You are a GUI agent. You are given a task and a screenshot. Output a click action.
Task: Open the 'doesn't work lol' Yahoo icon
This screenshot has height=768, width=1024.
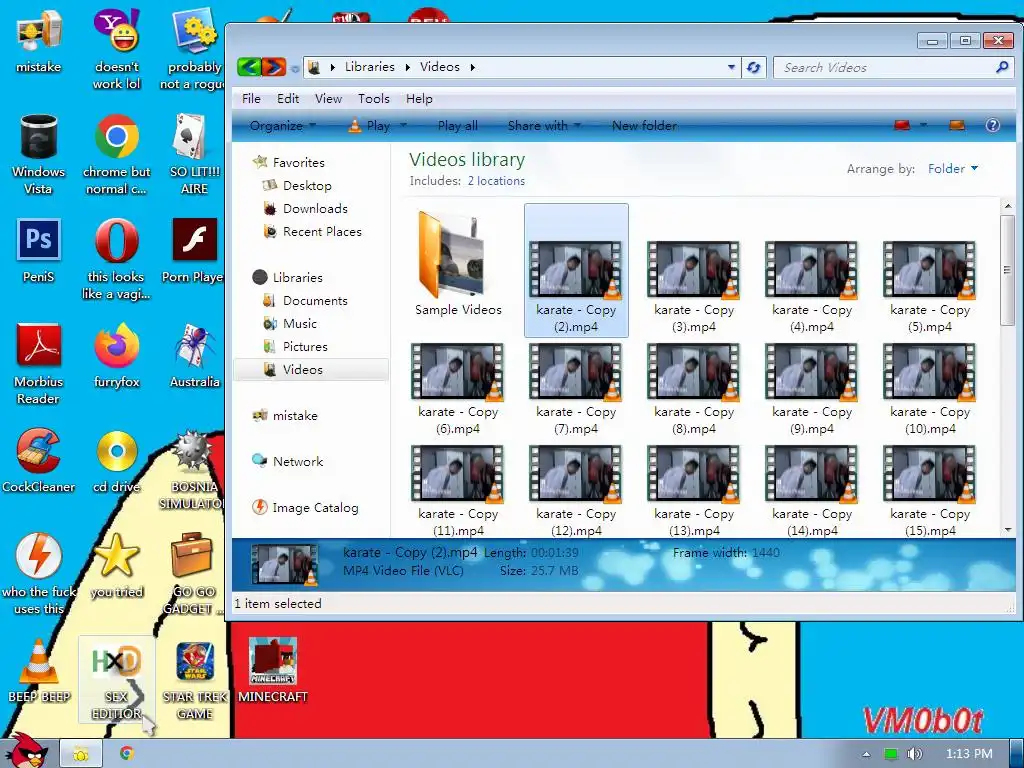click(x=116, y=49)
